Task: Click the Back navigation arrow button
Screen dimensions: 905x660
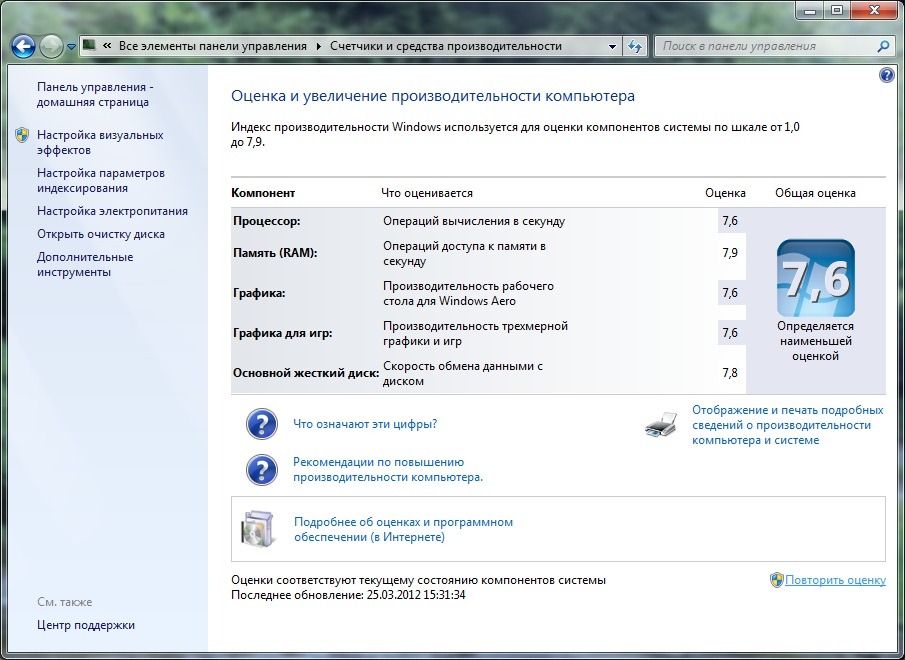Action: pyautogui.click(x=23, y=46)
